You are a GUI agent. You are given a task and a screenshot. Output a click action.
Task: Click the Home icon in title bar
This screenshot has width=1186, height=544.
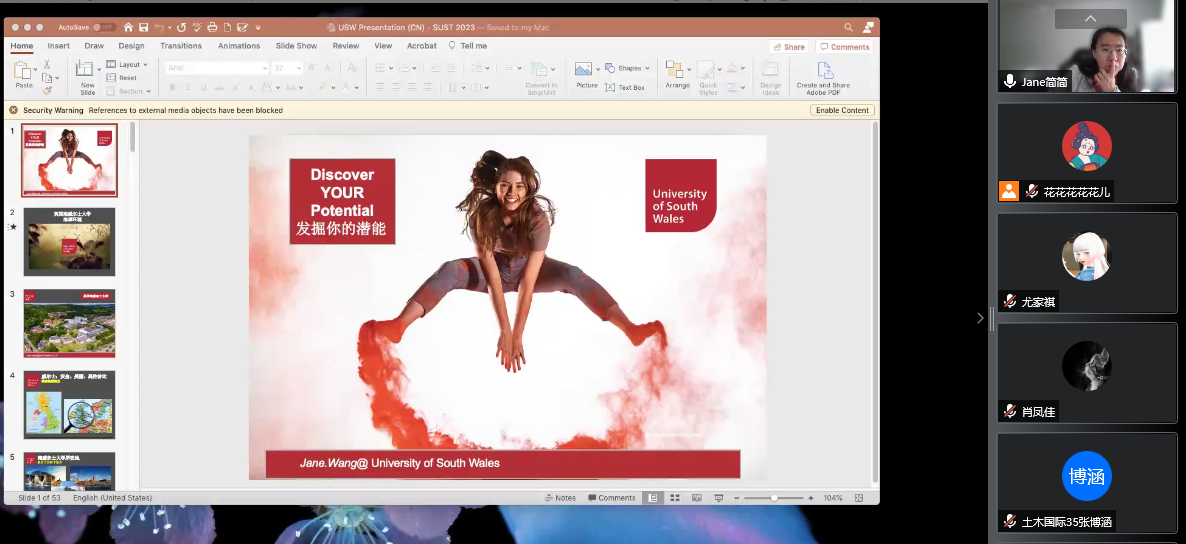(128, 27)
